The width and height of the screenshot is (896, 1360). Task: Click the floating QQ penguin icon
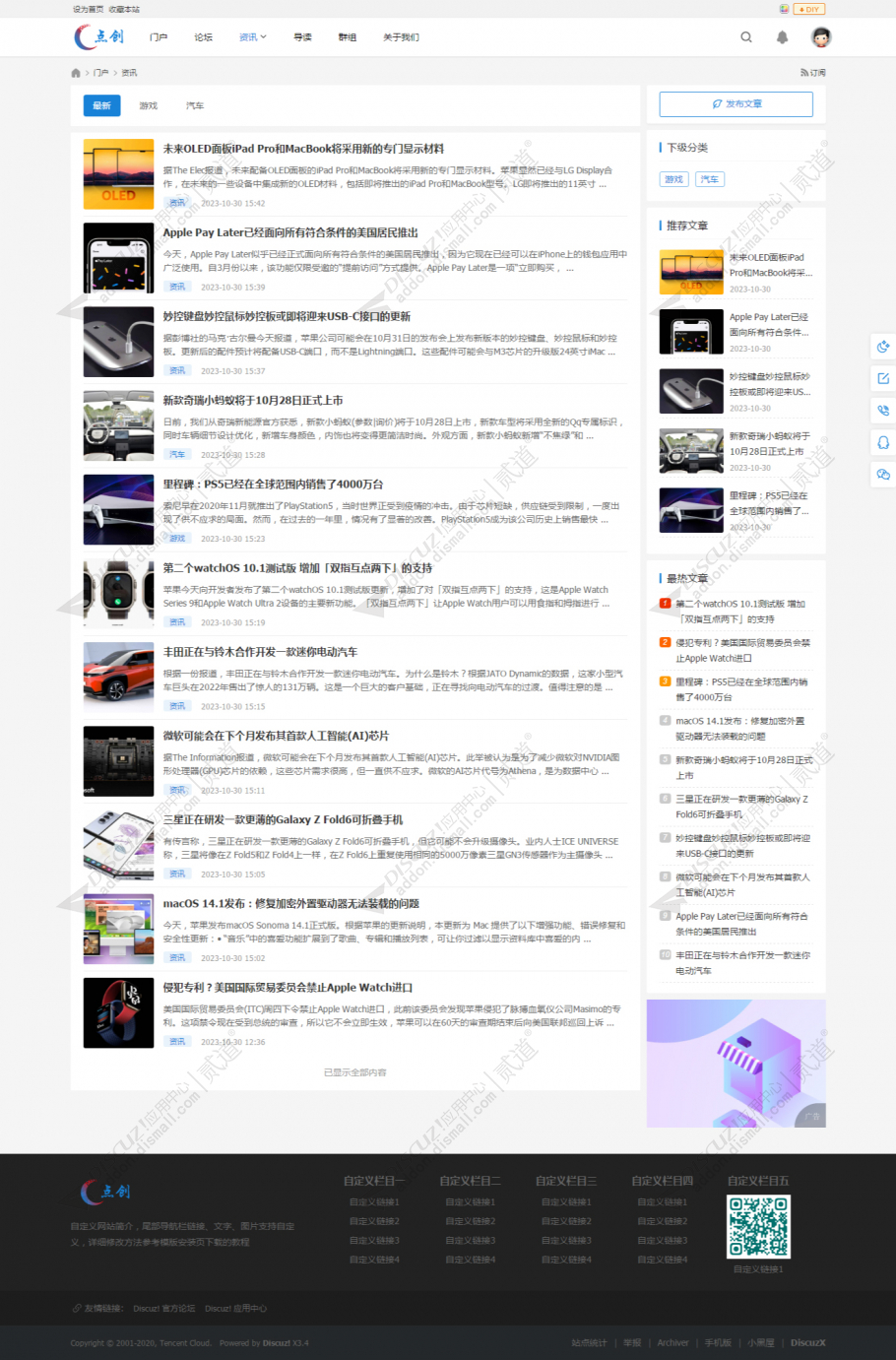pyautogui.click(x=883, y=443)
